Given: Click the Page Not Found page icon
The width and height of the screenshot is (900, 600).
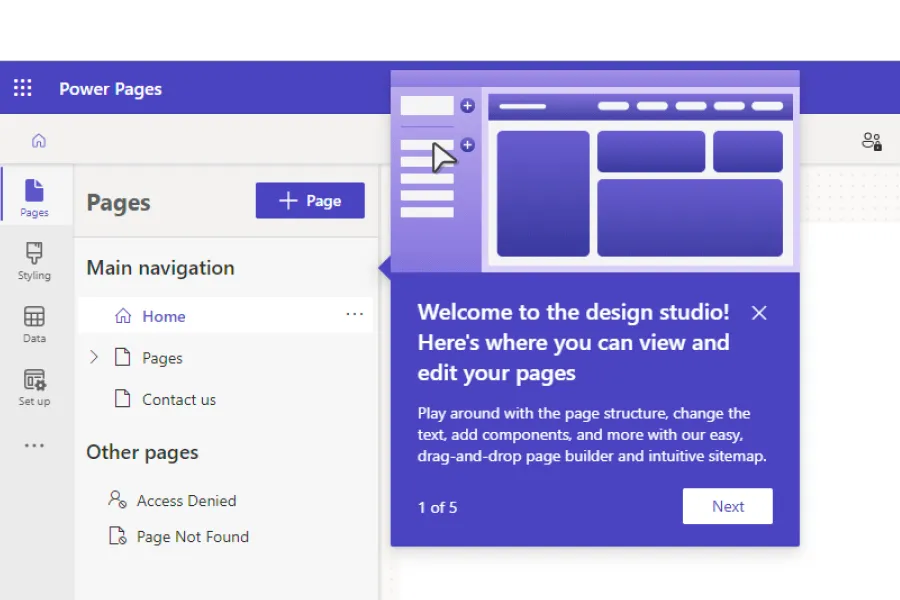Looking at the screenshot, I should [x=117, y=536].
